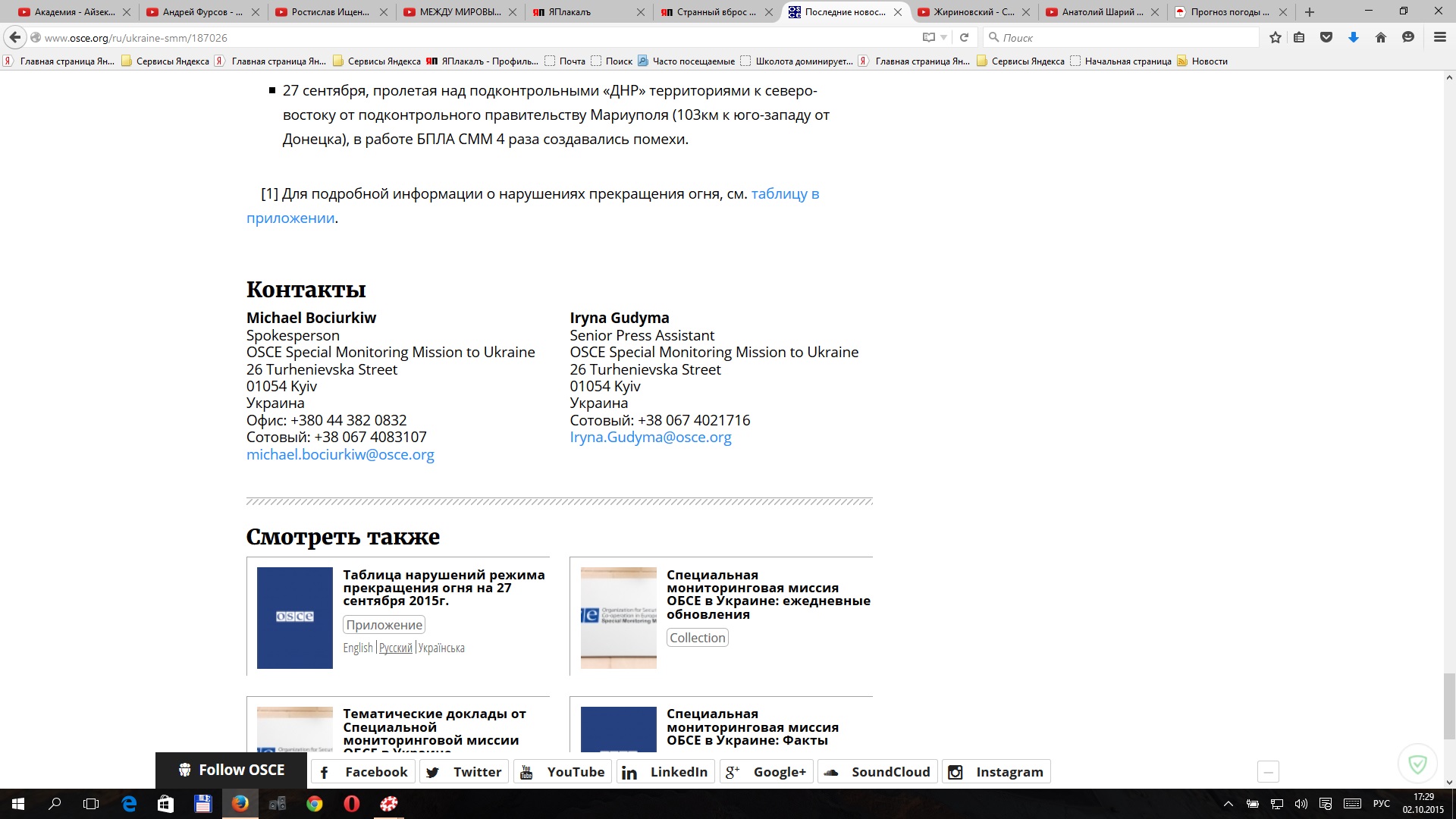Screen dimensions: 1456x819
Task: Open OSCE Twitter page
Action: click(464, 772)
